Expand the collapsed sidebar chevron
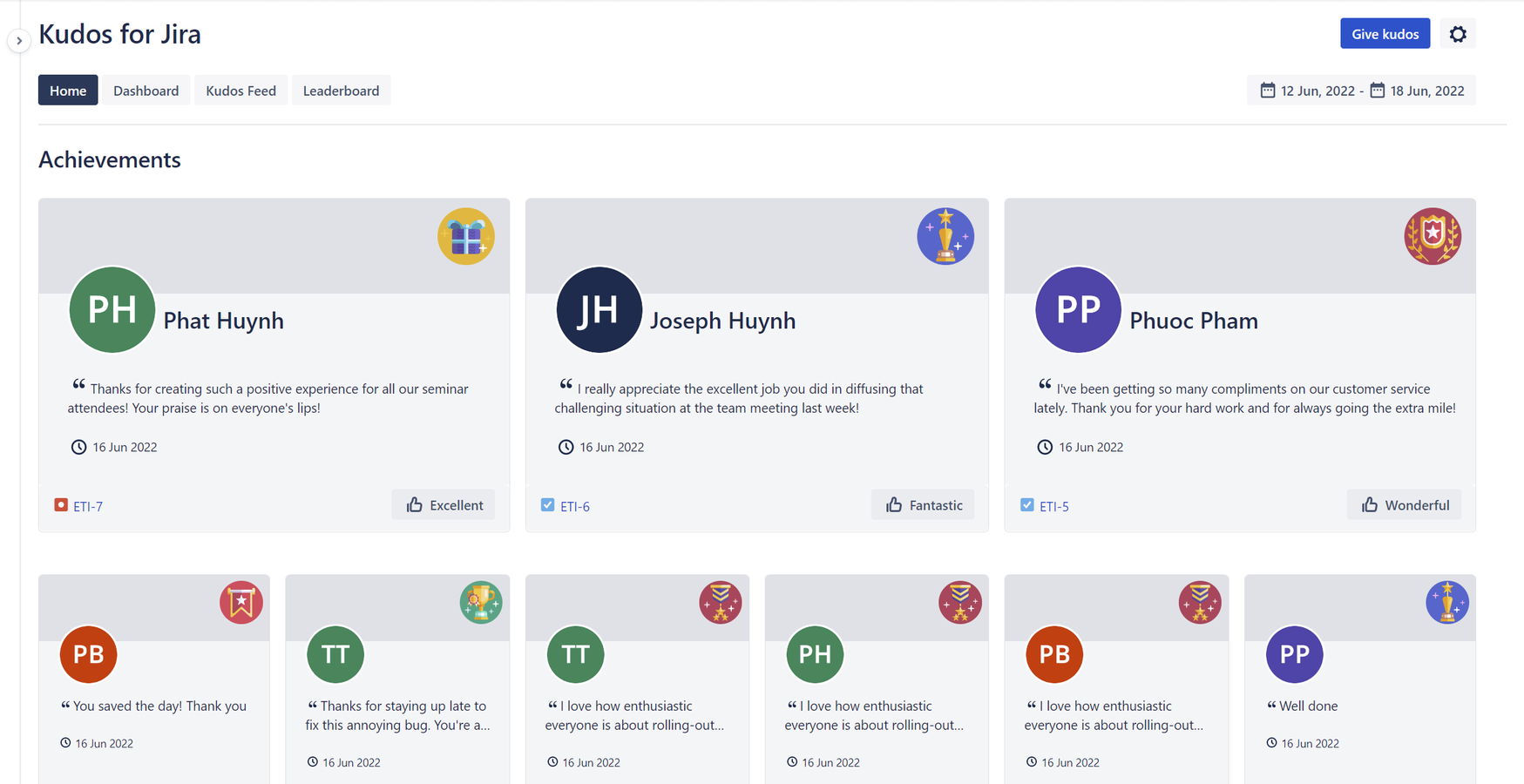 pos(19,41)
